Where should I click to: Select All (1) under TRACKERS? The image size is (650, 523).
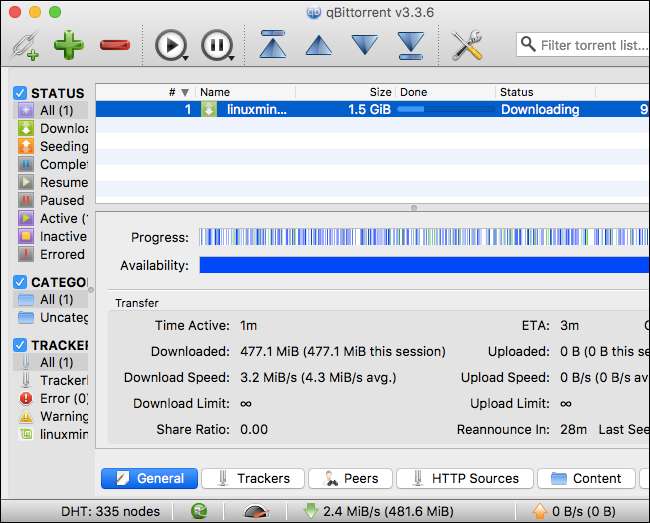51,362
